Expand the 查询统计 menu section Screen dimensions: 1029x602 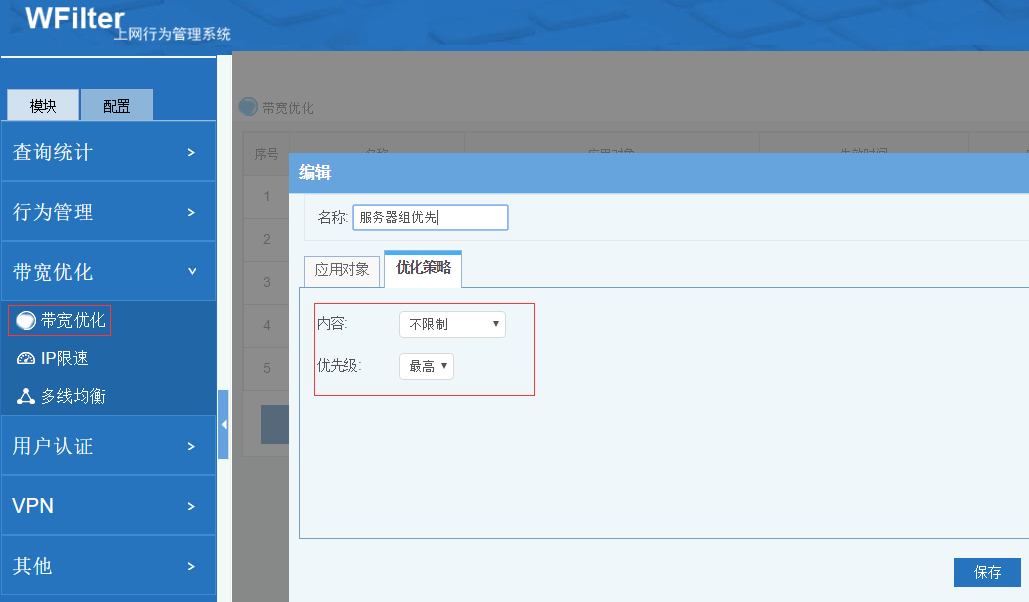pyautogui.click(x=108, y=152)
